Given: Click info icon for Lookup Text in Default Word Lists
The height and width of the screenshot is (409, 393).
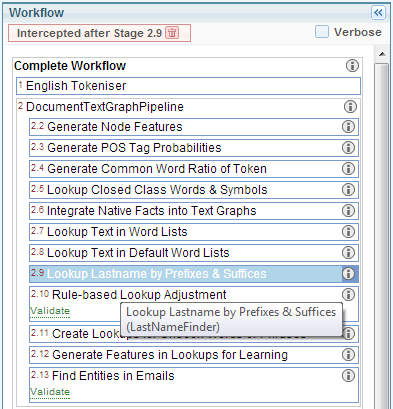Looking at the screenshot, I should coord(348,253).
